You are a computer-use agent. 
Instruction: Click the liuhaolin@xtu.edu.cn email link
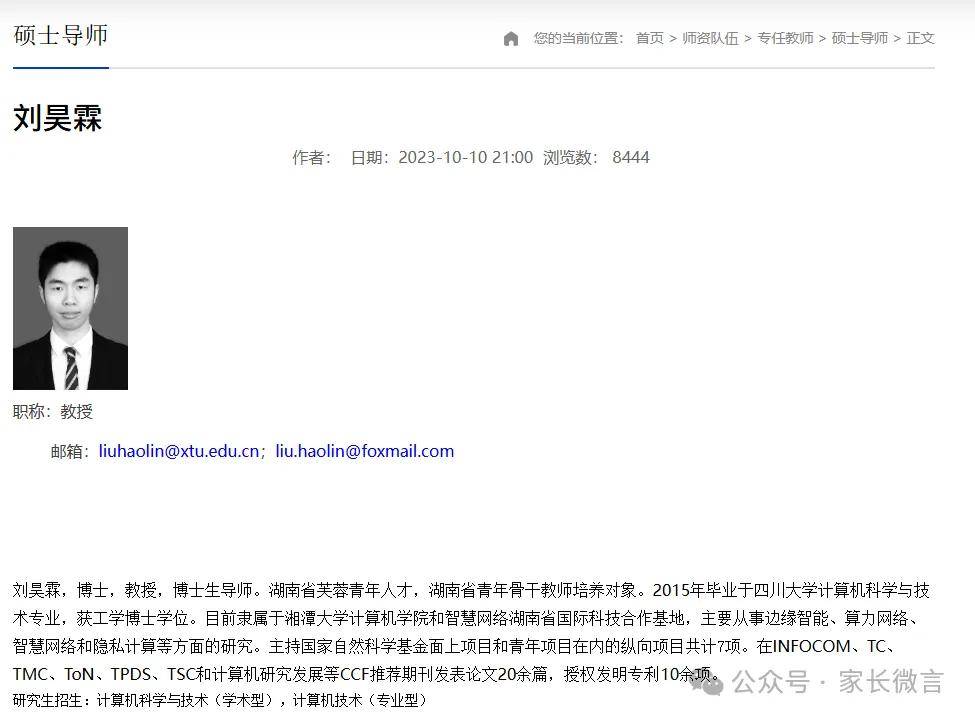pyautogui.click(x=178, y=451)
